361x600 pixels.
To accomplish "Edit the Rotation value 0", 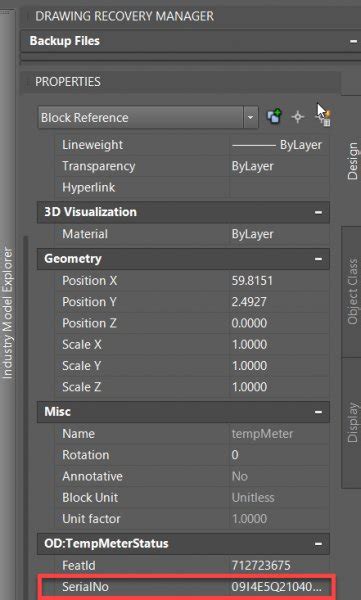I will coord(279,455).
